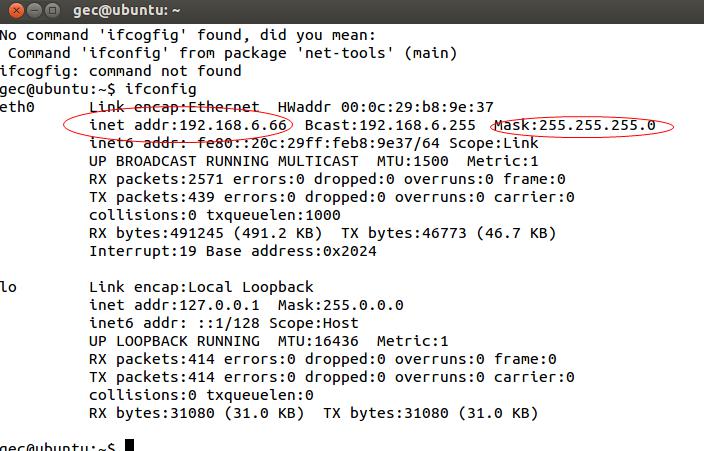Close the terminal window with red button

16,10
